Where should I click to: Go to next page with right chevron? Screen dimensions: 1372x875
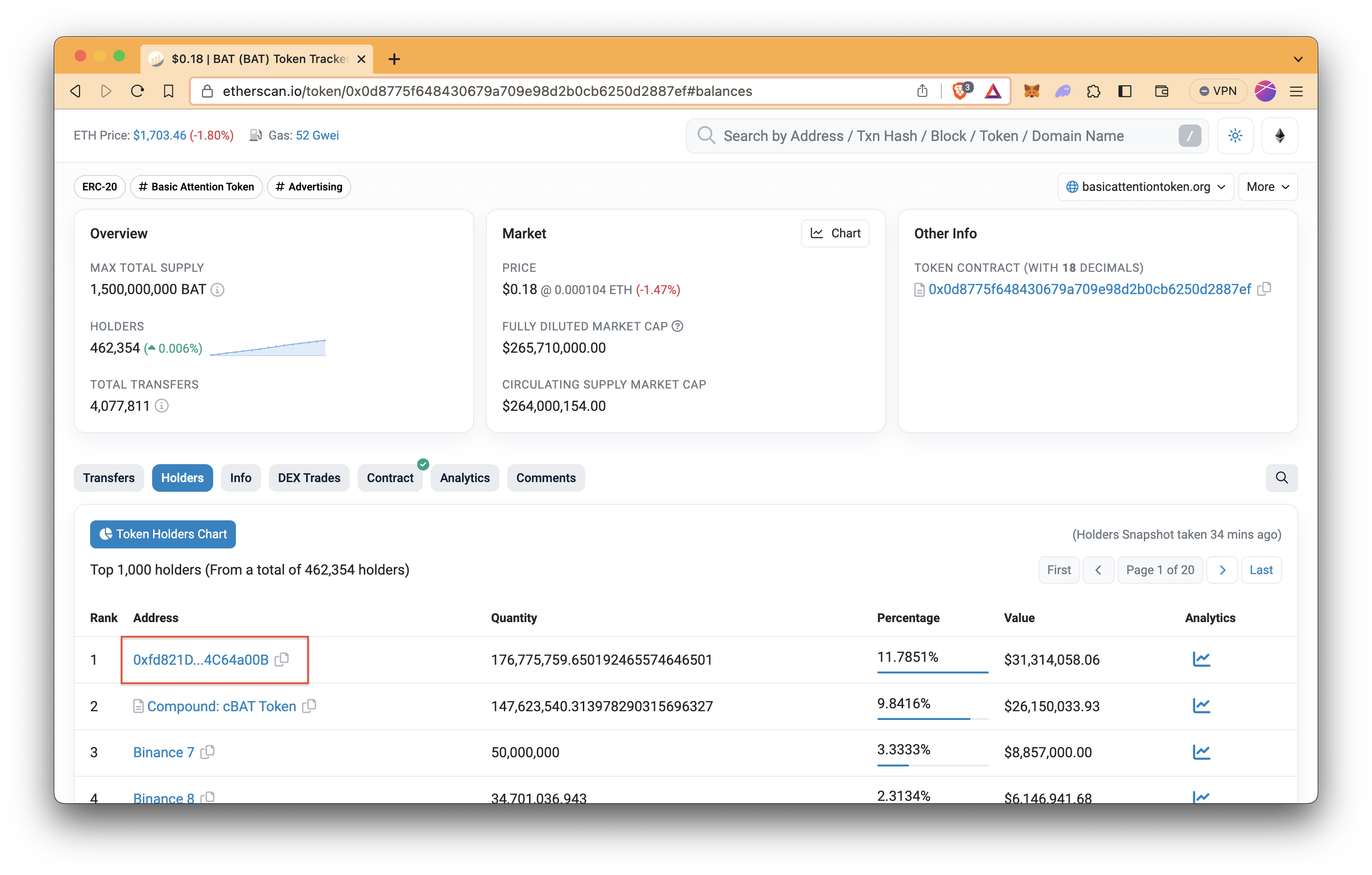click(x=1222, y=570)
